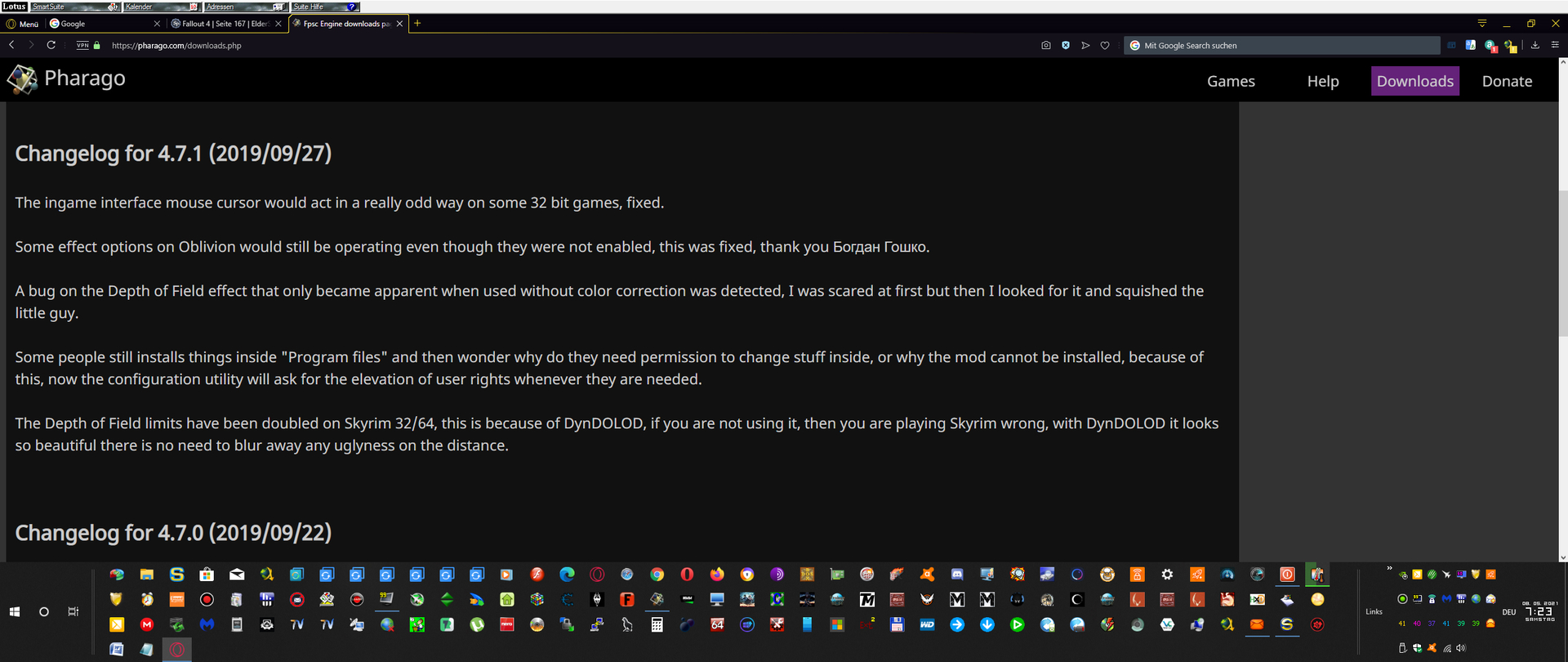The width and height of the screenshot is (1568, 662).
Task: Expand the tab list menu icon
Action: (x=1482, y=23)
